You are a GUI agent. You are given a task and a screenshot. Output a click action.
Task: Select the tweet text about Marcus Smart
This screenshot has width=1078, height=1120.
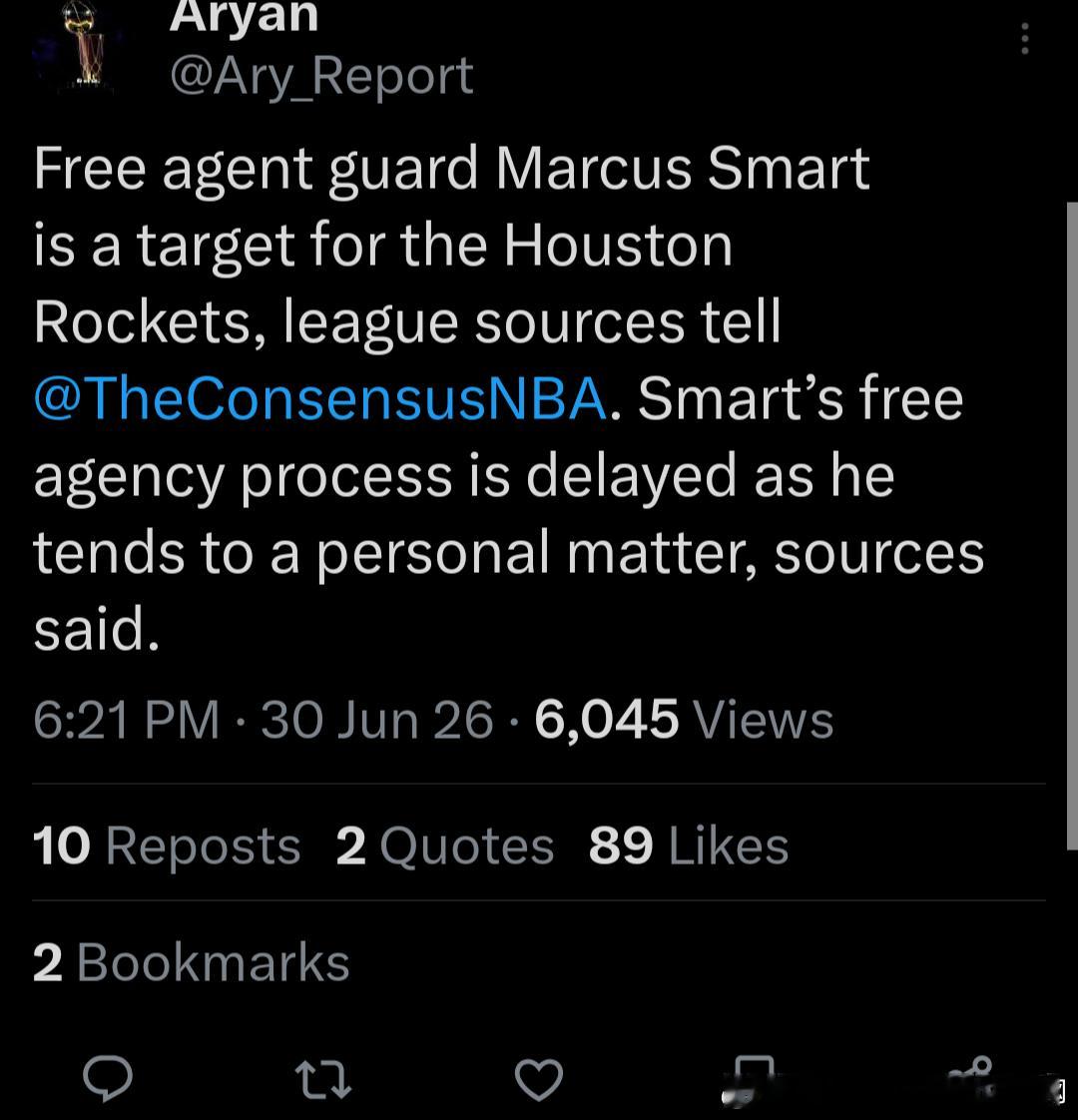click(509, 398)
